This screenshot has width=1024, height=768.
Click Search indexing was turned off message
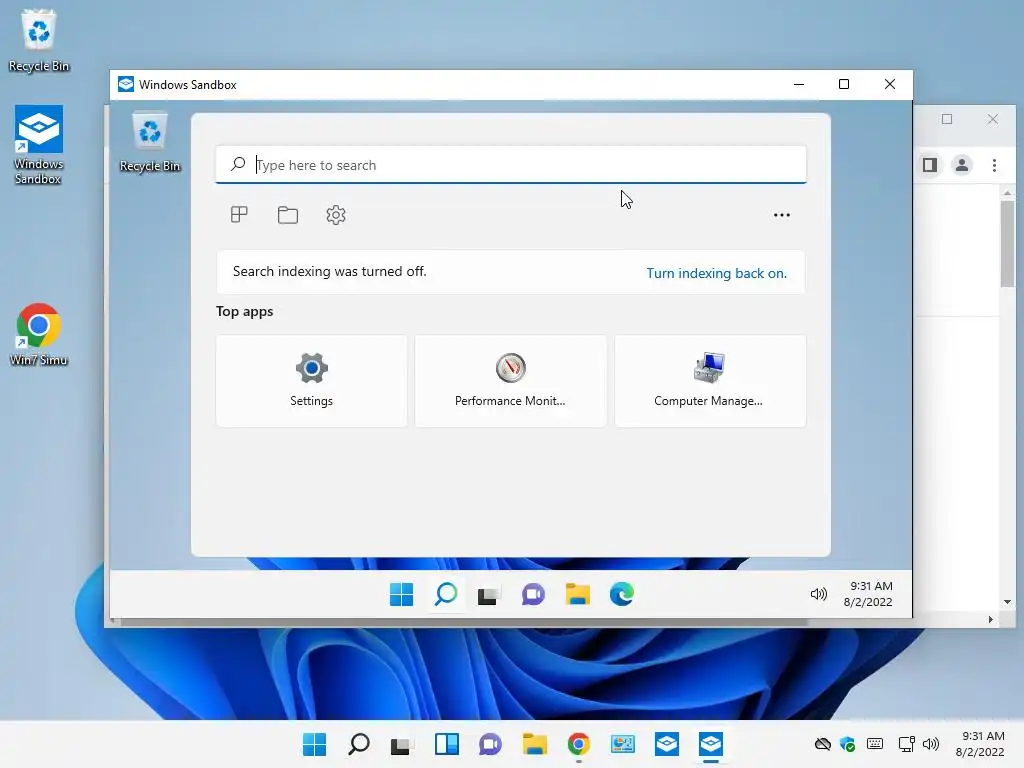point(329,271)
